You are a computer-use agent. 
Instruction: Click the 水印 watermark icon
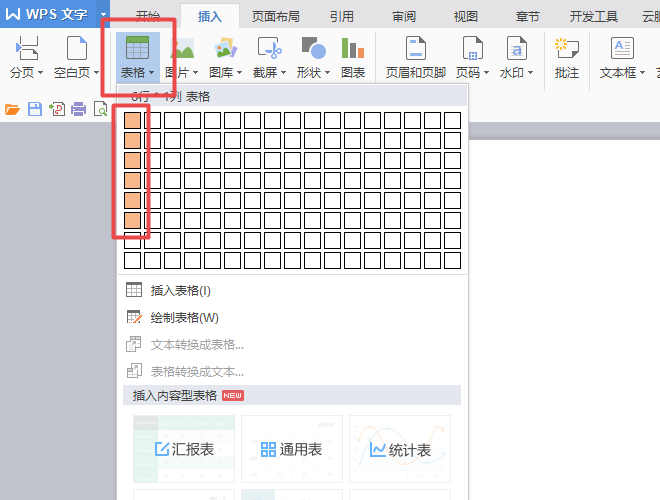516,48
